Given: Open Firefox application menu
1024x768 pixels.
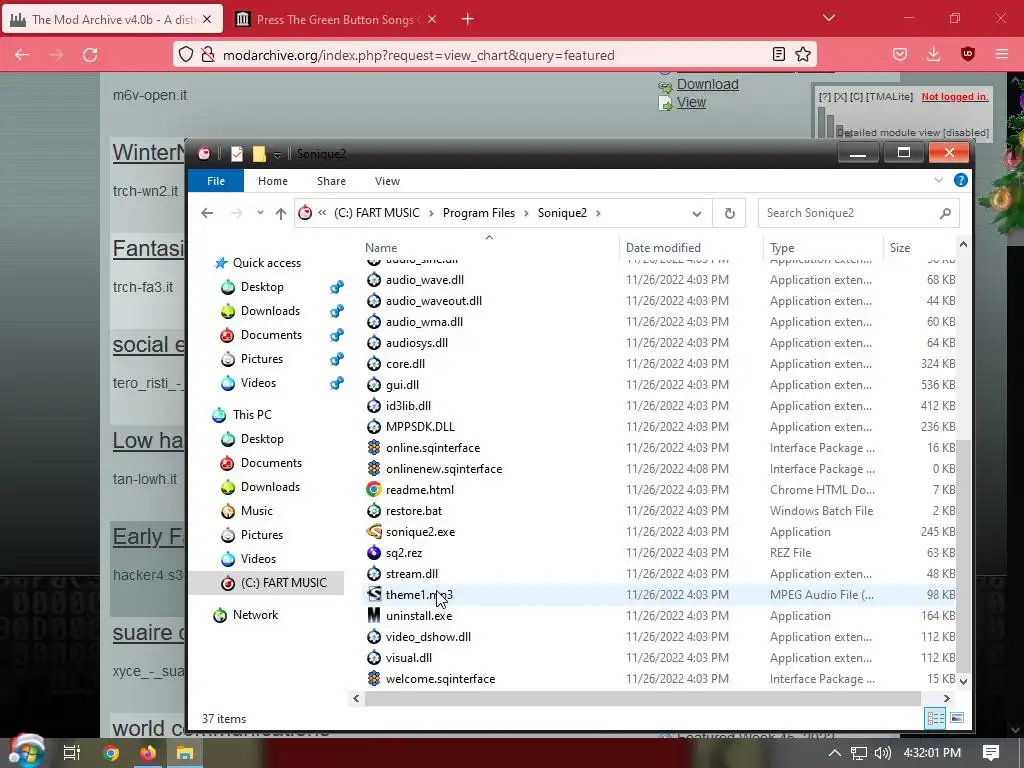Looking at the screenshot, I should (1002, 55).
